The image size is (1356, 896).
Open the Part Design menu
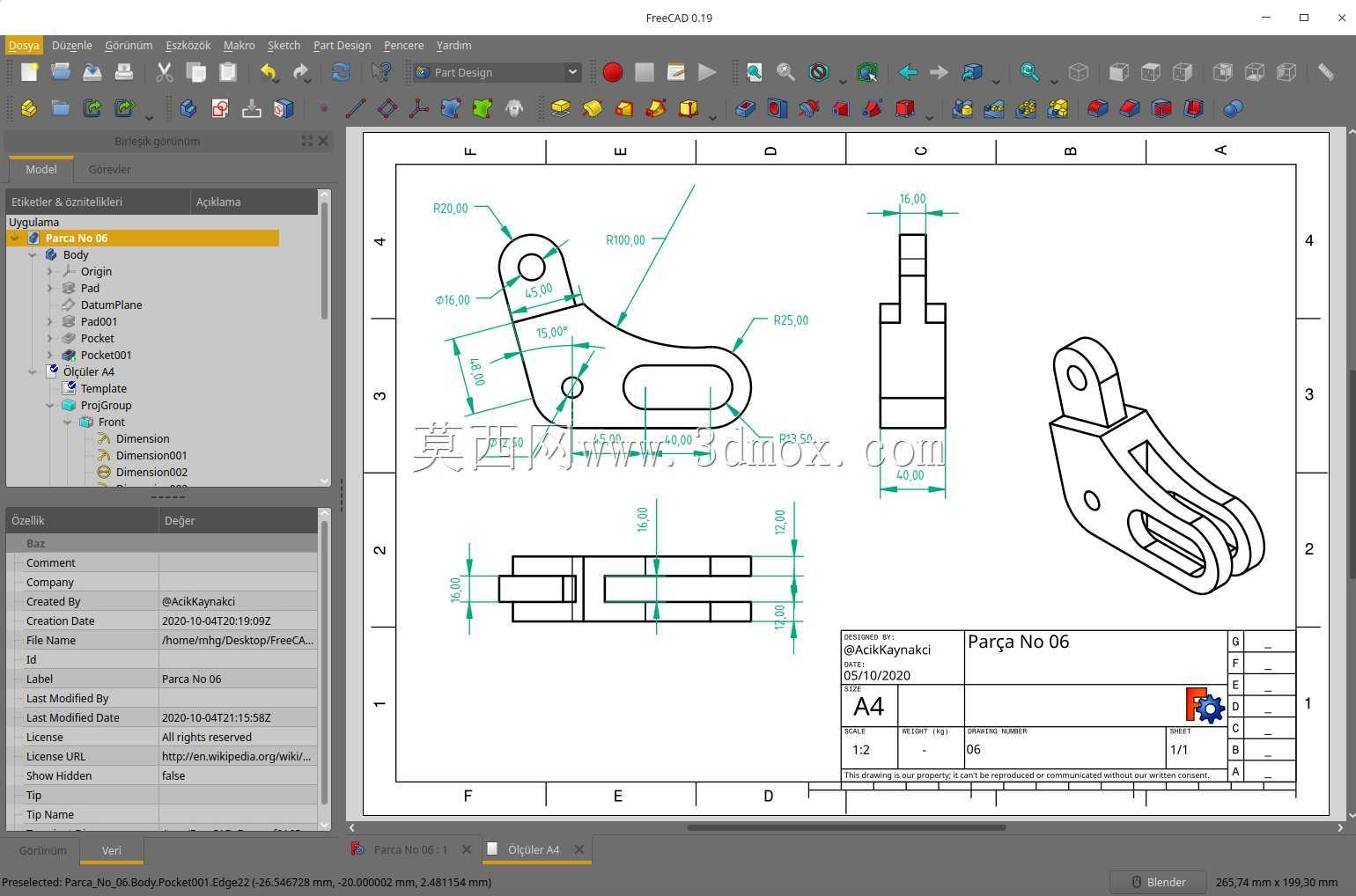tap(342, 45)
